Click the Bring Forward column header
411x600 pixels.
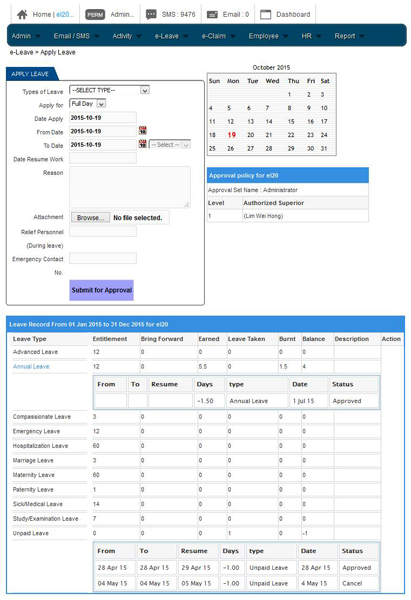click(162, 339)
